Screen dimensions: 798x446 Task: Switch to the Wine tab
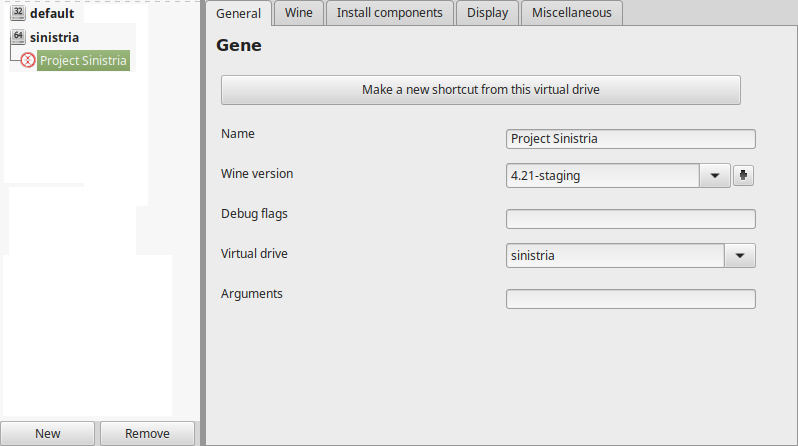click(x=299, y=13)
